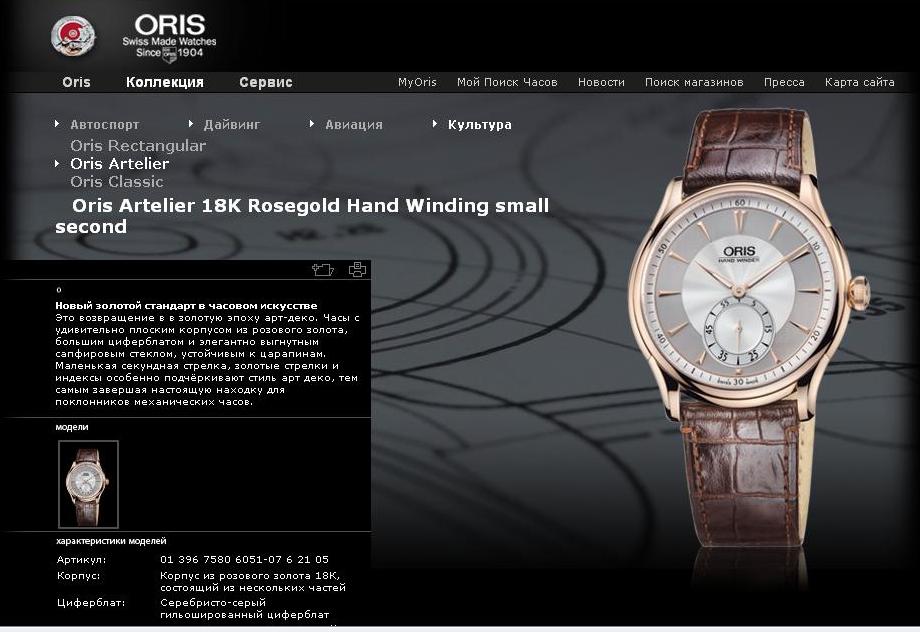Select Oris Rectangular collection
The height and width of the screenshot is (632, 920).
(138, 146)
